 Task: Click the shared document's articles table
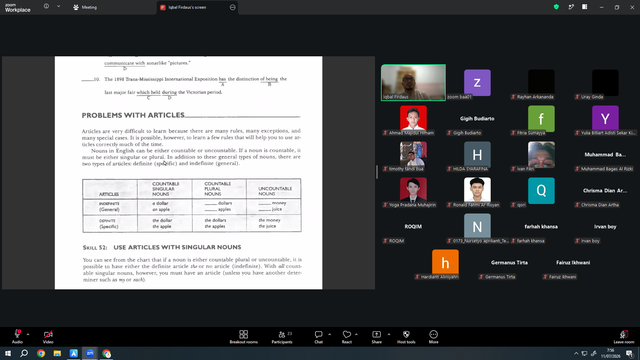tap(192, 205)
